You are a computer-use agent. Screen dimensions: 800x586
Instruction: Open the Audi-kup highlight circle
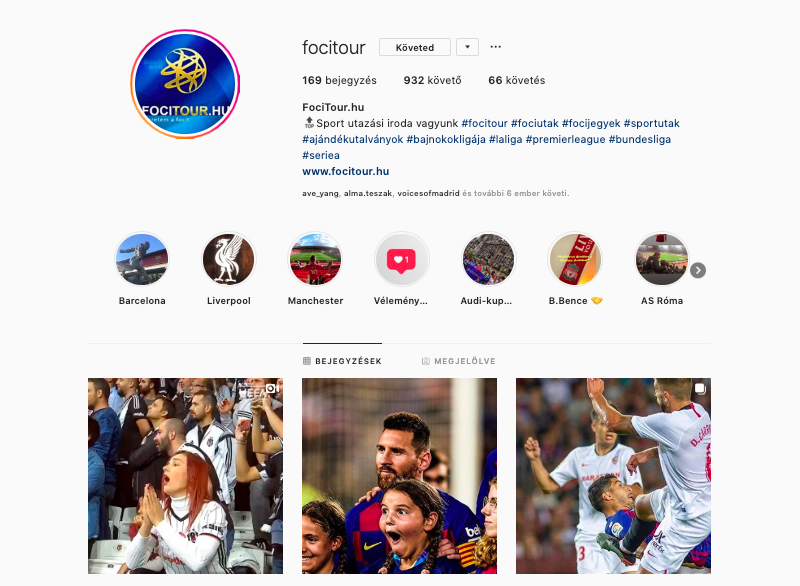(x=488, y=259)
